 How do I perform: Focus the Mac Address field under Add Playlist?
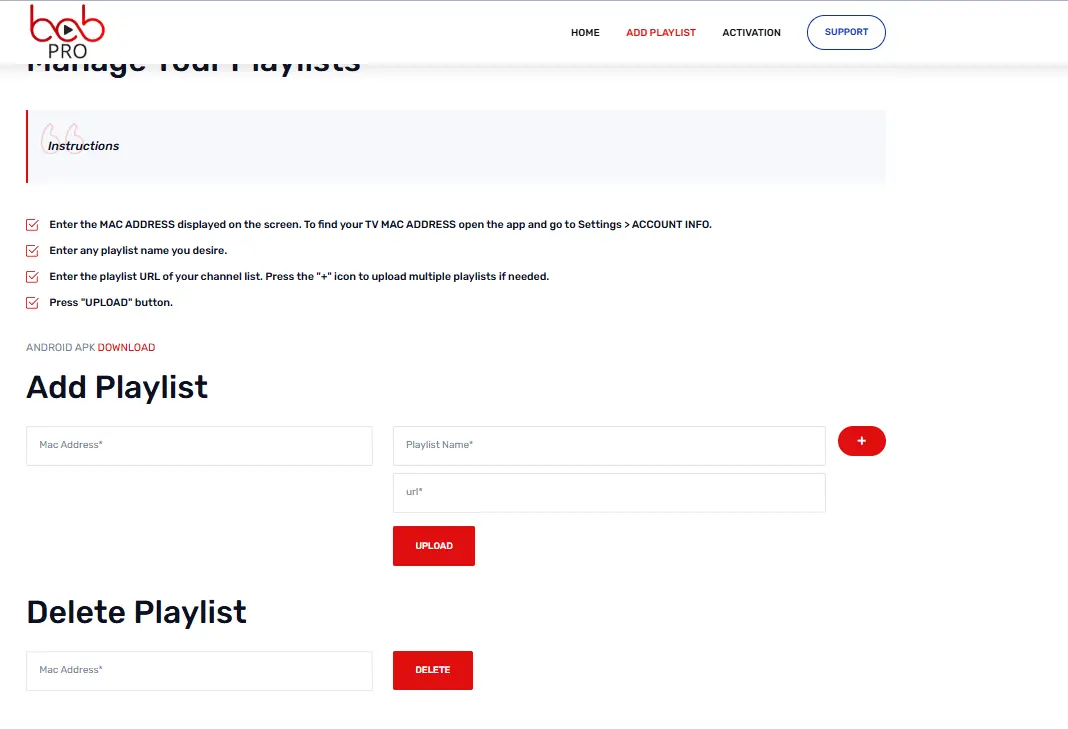199,446
